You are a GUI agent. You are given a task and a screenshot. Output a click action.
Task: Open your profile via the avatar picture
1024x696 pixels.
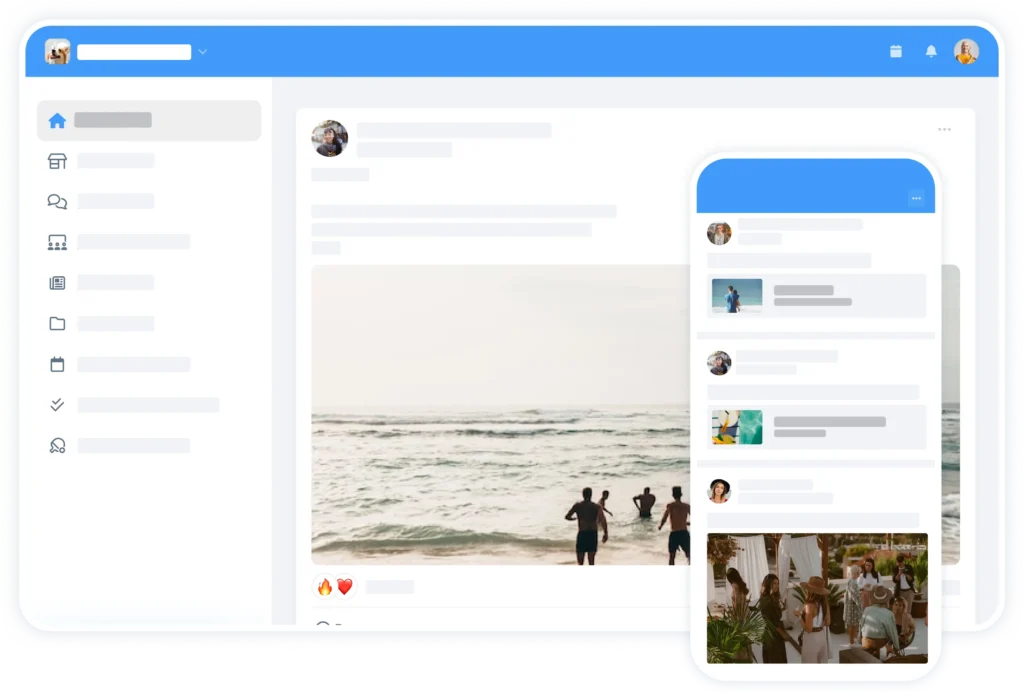coord(965,50)
